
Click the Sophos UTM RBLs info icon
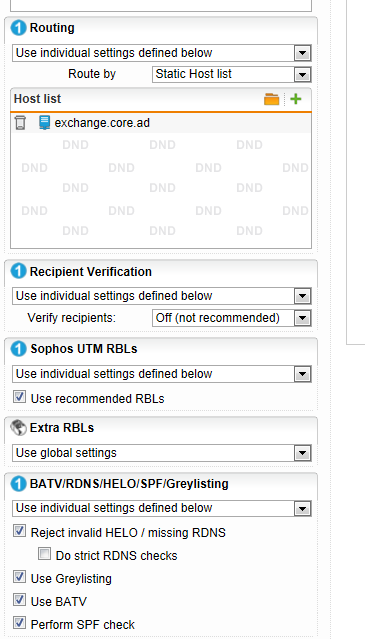tap(18, 349)
